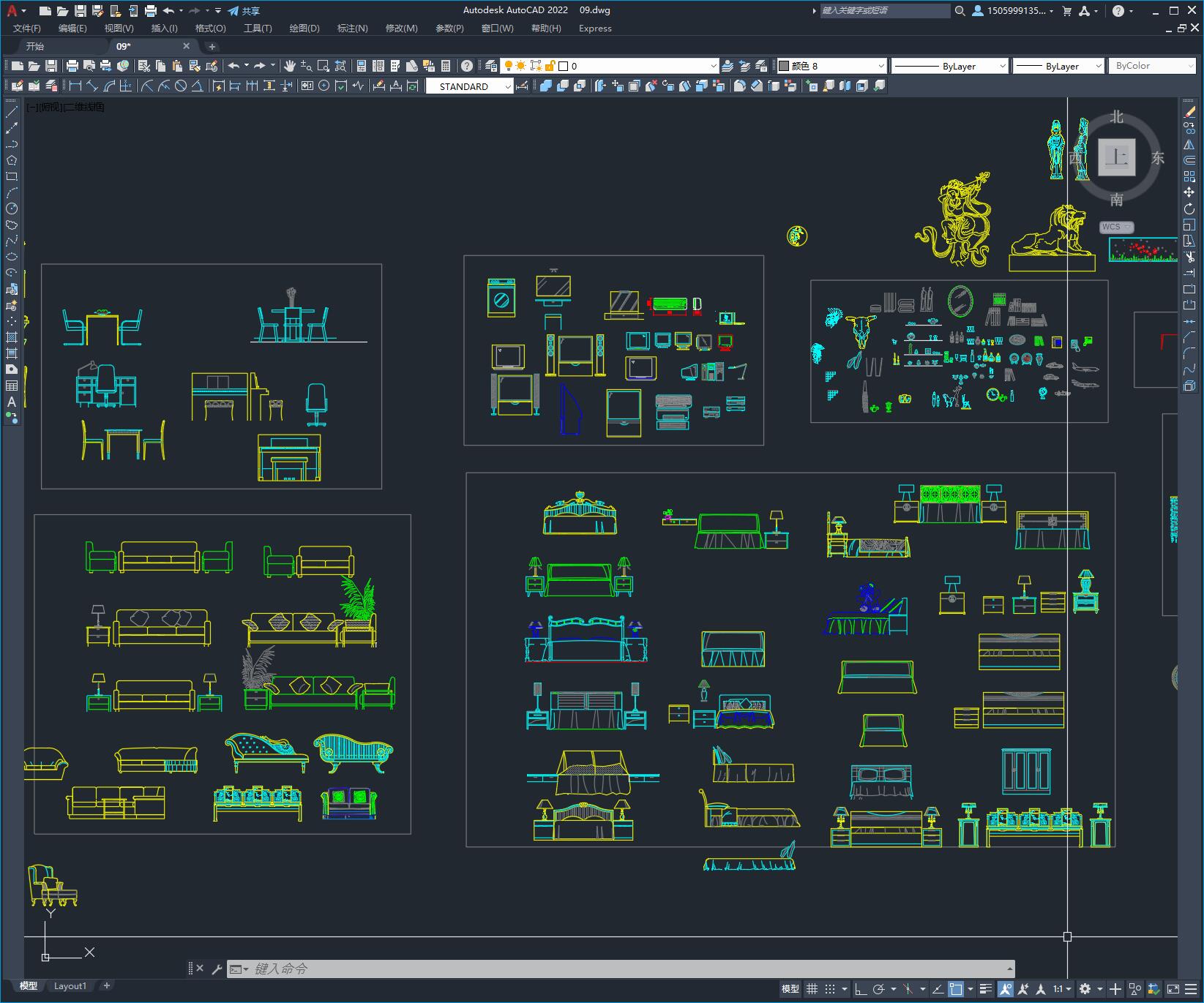Click the 模型 model space button in status bar
The height and width of the screenshot is (1003, 1204).
point(790,989)
